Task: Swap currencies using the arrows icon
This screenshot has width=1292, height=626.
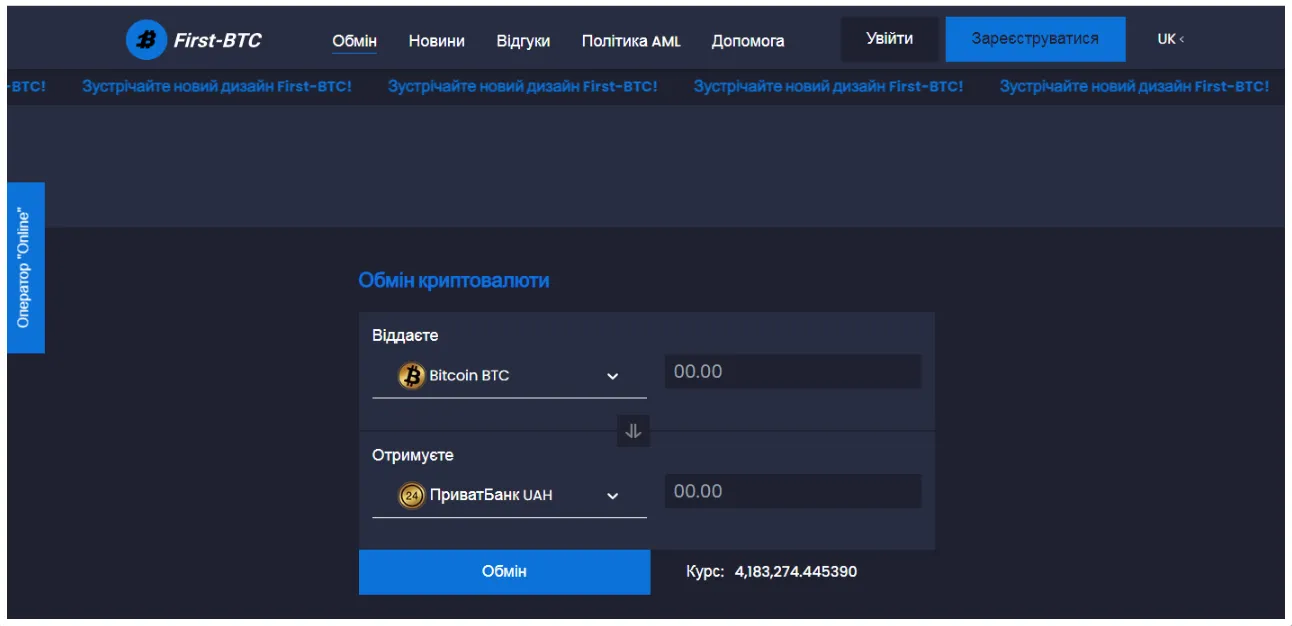Action: pos(633,432)
